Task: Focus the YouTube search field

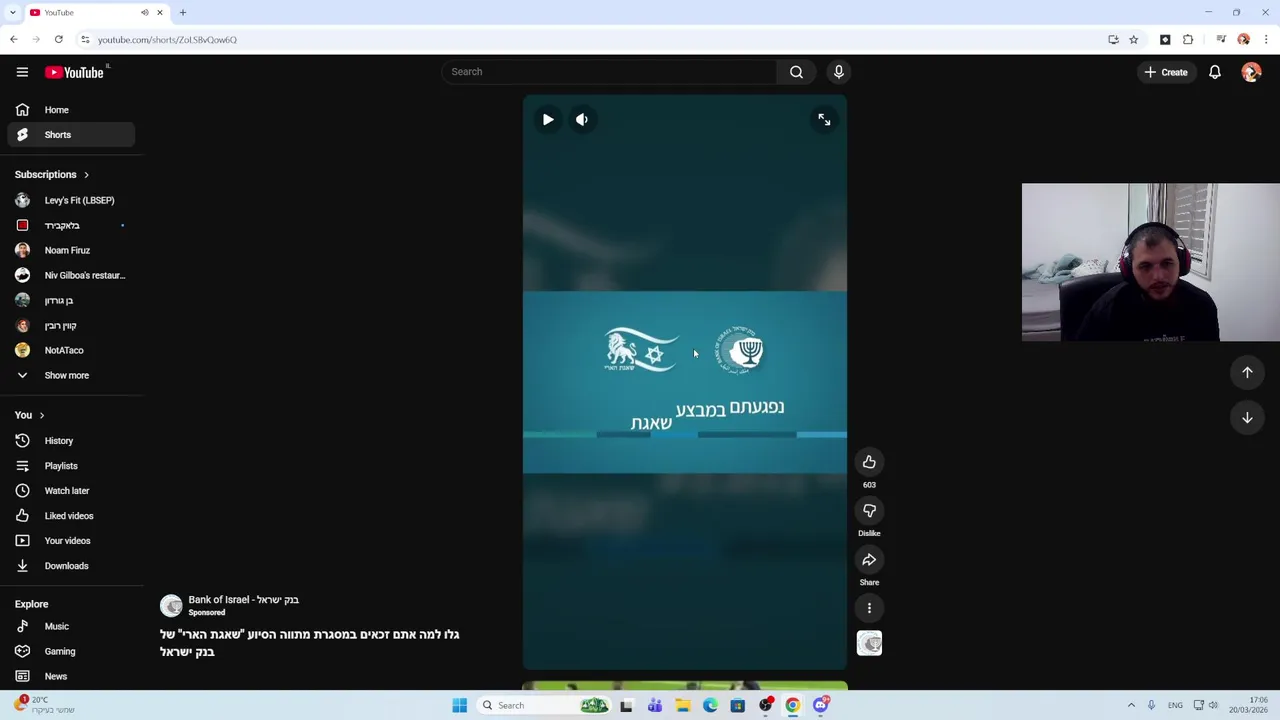Action: coord(610,72)
